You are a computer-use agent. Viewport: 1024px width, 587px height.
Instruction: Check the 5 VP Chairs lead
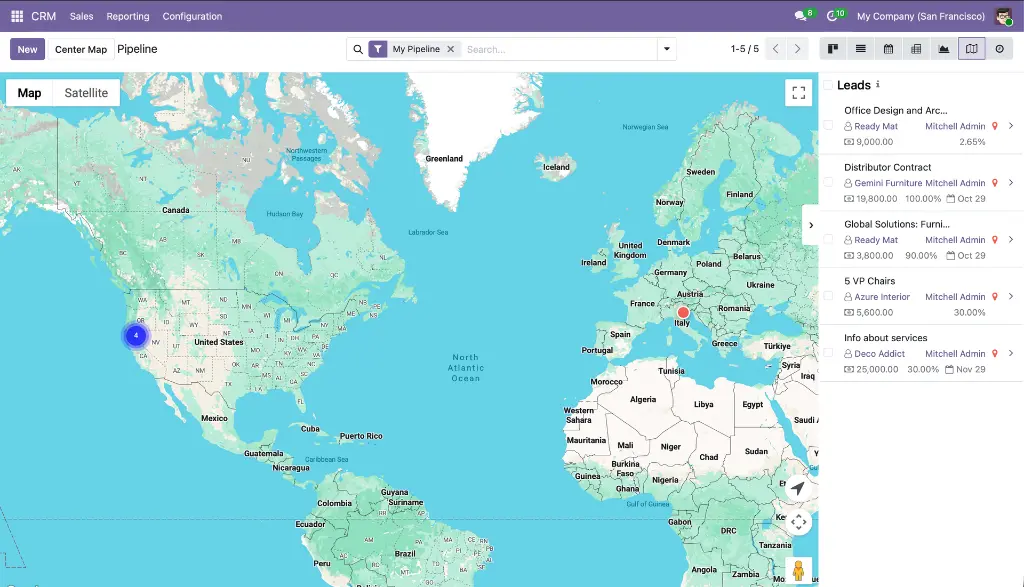point(828,296)
